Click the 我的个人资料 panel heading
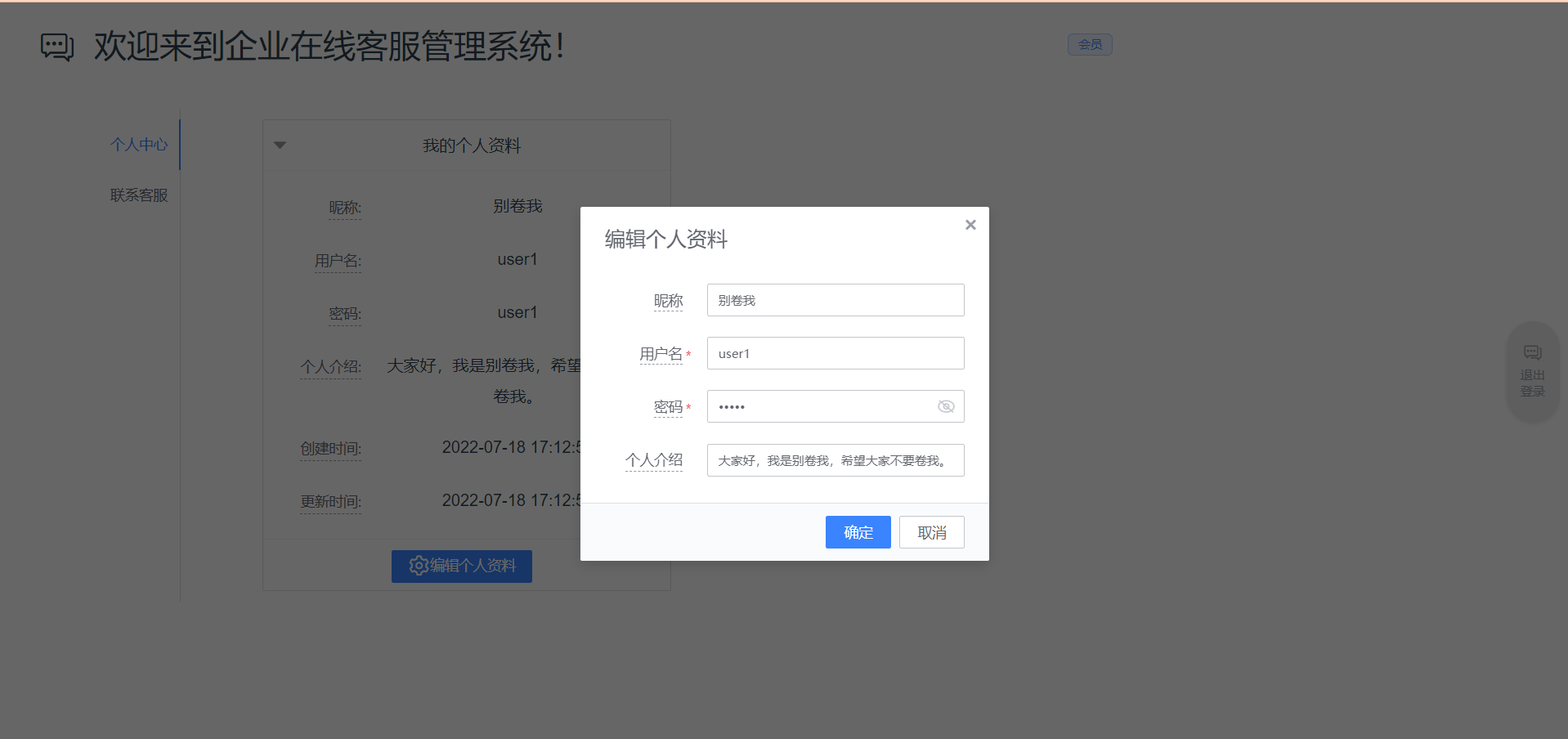Screen dimensions: 1568x739 [472, 146]
